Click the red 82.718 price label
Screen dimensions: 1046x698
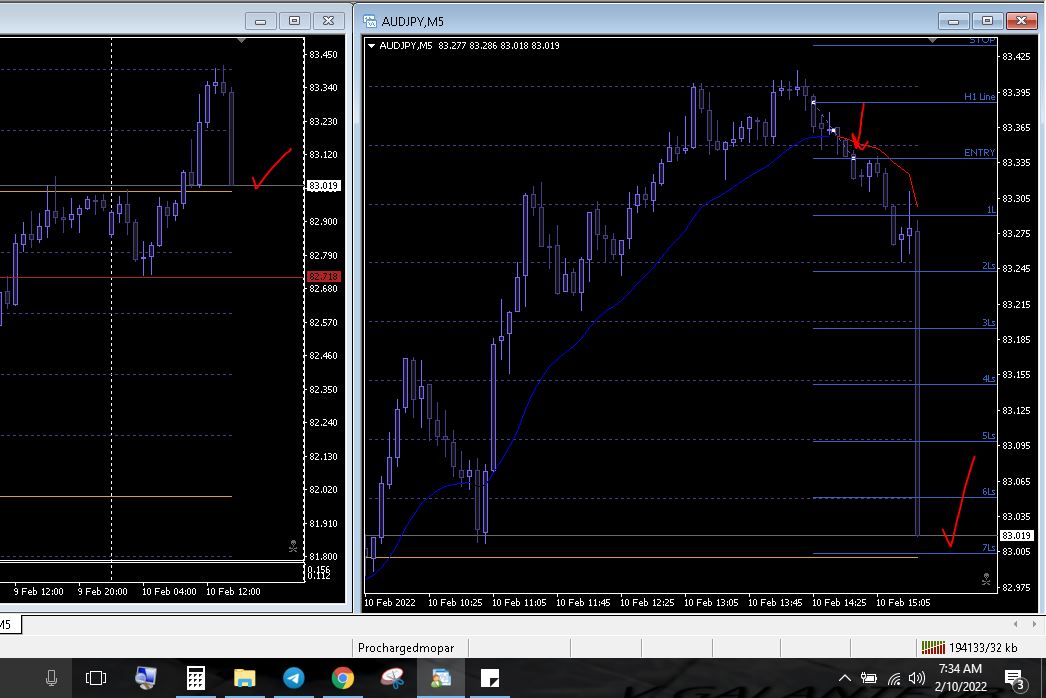(x=323, y=277)
